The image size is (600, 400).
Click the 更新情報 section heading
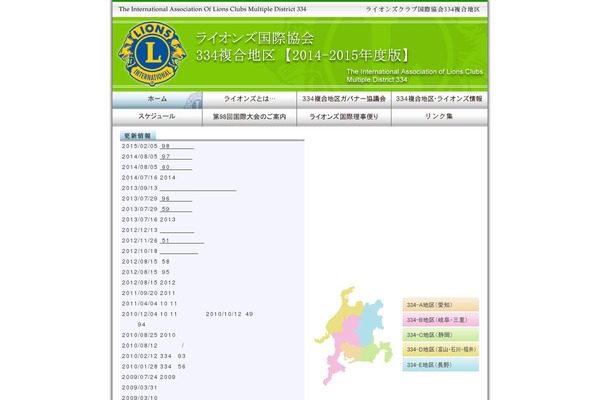pyautogui.click(x=138, y=136)
